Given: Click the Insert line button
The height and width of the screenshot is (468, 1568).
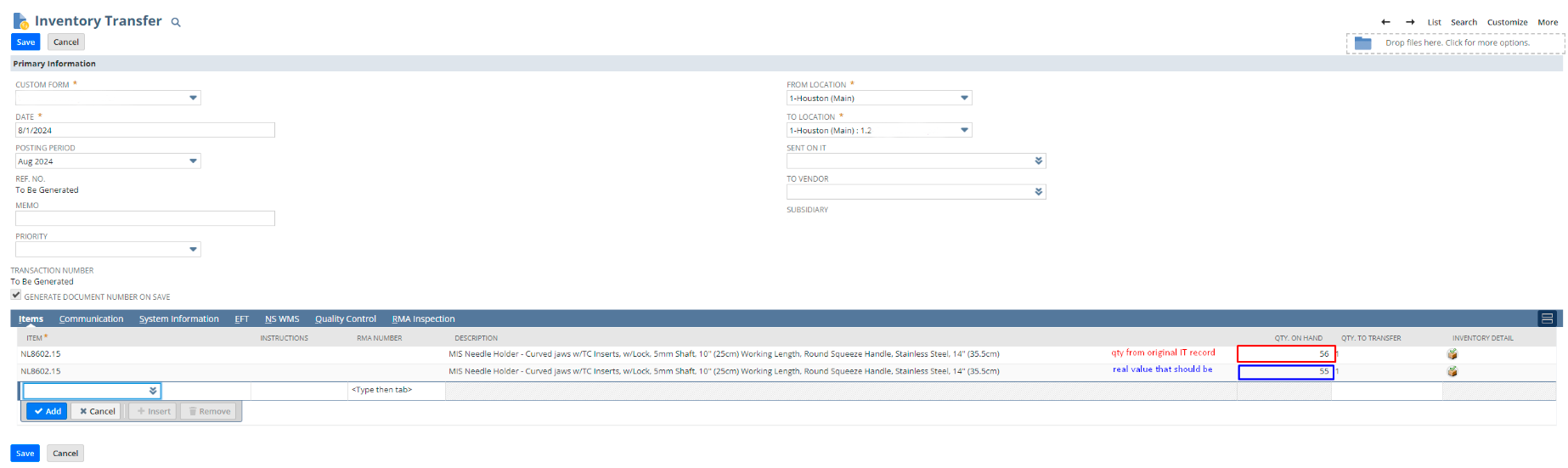Looking at the screenshot, I should (x=153, y=411).
